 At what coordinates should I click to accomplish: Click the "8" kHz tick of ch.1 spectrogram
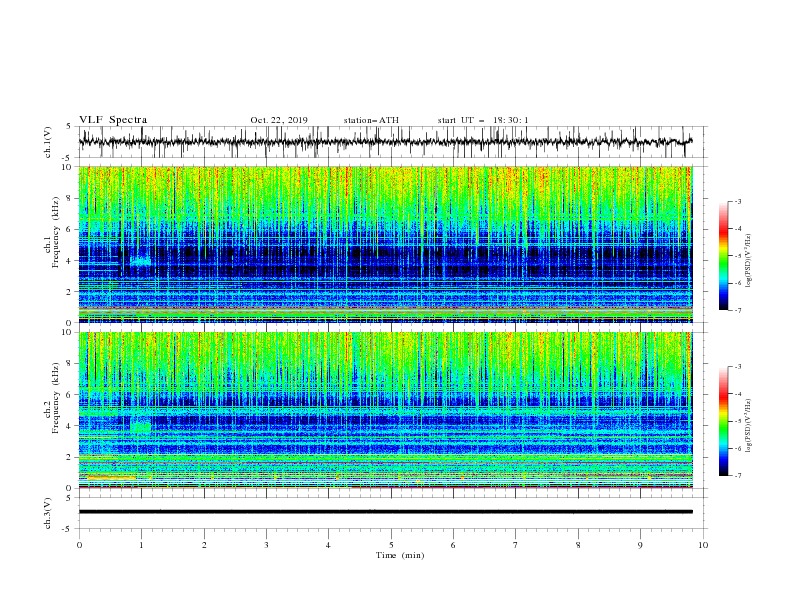click(69, 198)
